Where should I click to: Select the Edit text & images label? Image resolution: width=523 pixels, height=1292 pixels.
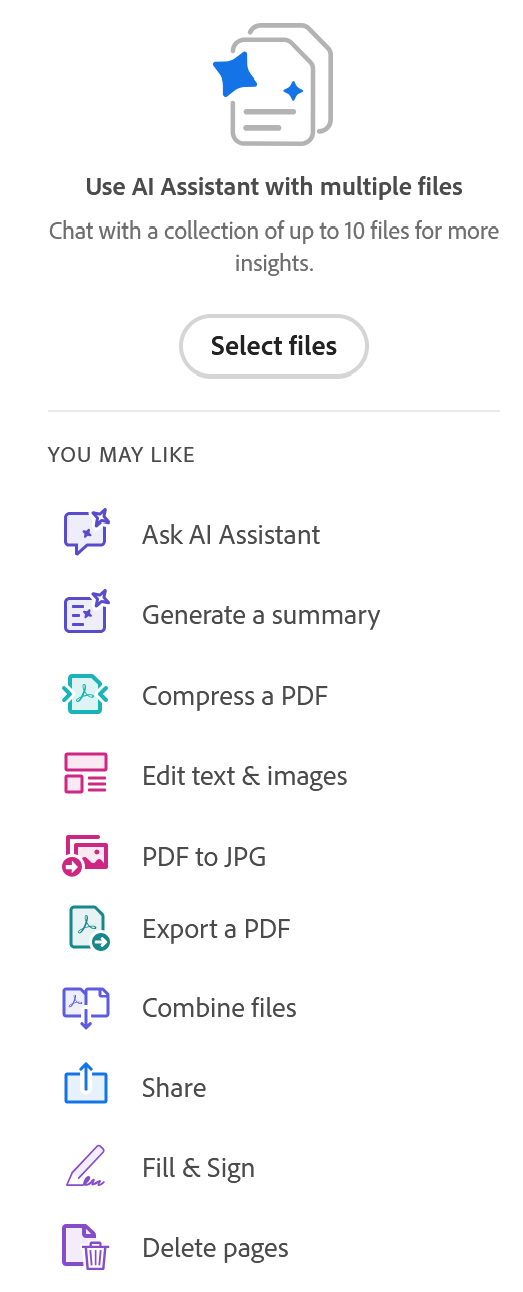click(245, 776)
